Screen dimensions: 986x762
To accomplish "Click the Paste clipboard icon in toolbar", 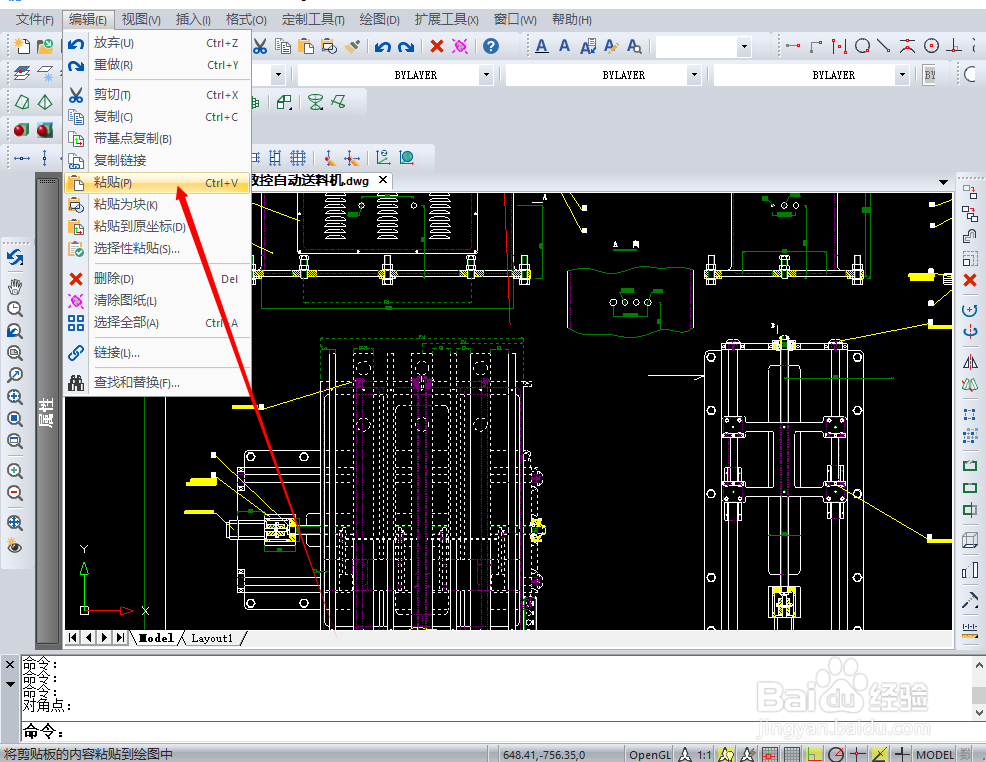I will [x=306, y=46].
